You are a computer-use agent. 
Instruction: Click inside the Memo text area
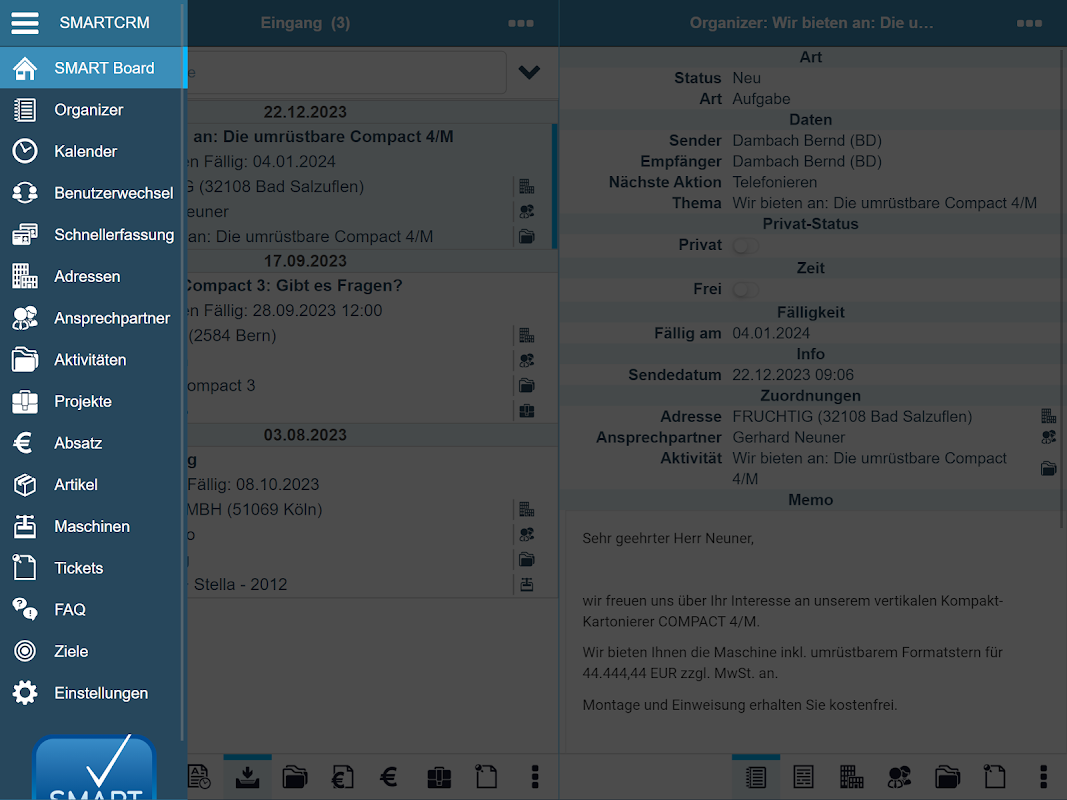tap(812, 631)
